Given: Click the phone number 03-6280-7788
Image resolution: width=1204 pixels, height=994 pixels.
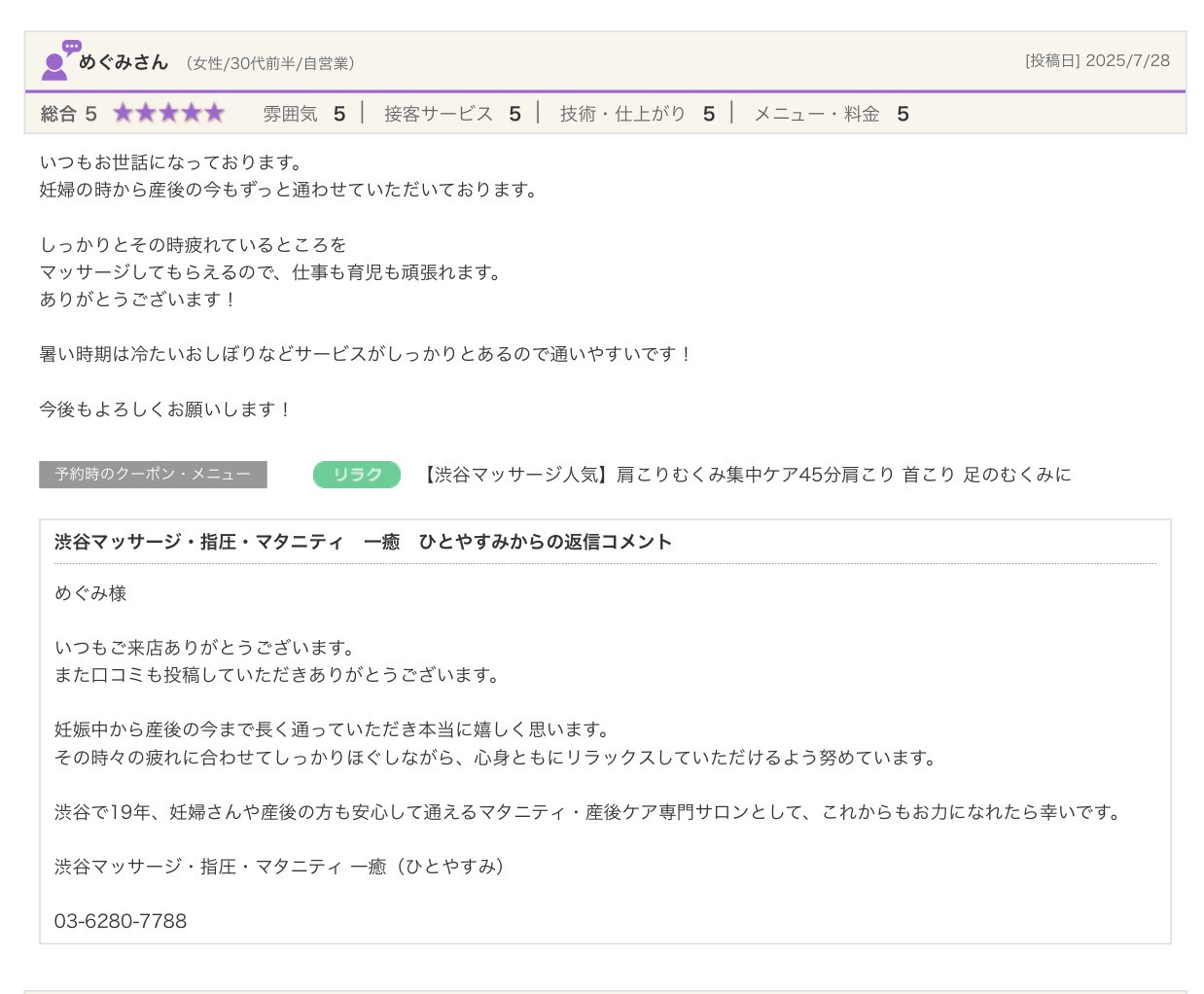Looking at the screenshot, I should pos(121,921).
